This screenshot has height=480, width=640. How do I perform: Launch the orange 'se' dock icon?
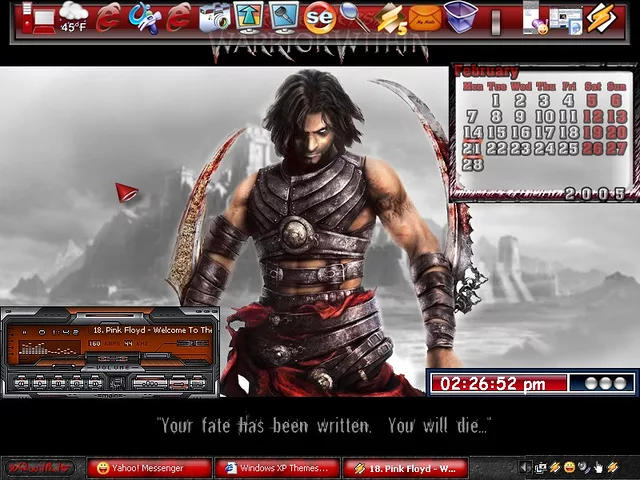tap(319, 17)
